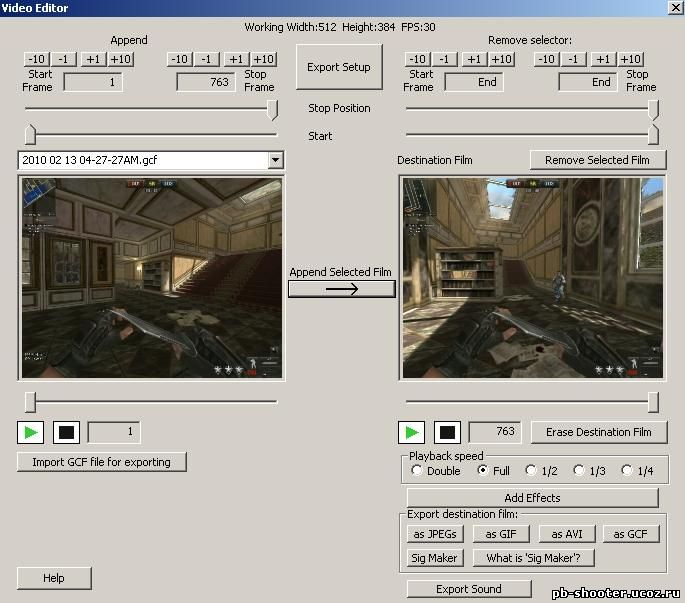The image size is (685, 603).
Task: Play the destination film preview
Action: 412,432
